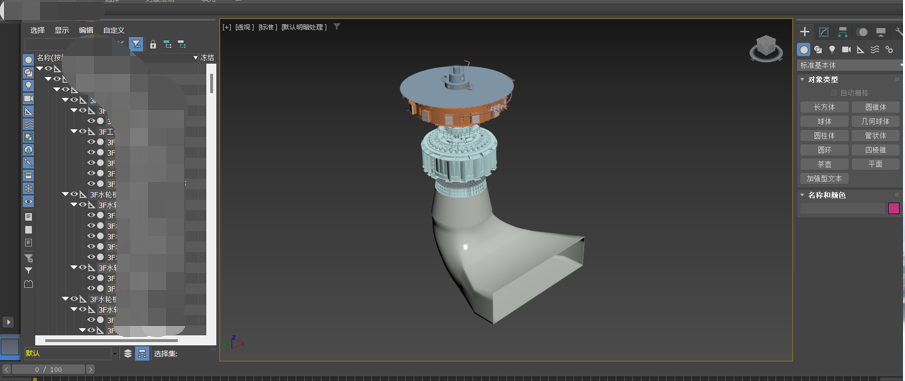Select Systems category in Create panel
This screenshot has height=381, width=905.
[889, 50]
